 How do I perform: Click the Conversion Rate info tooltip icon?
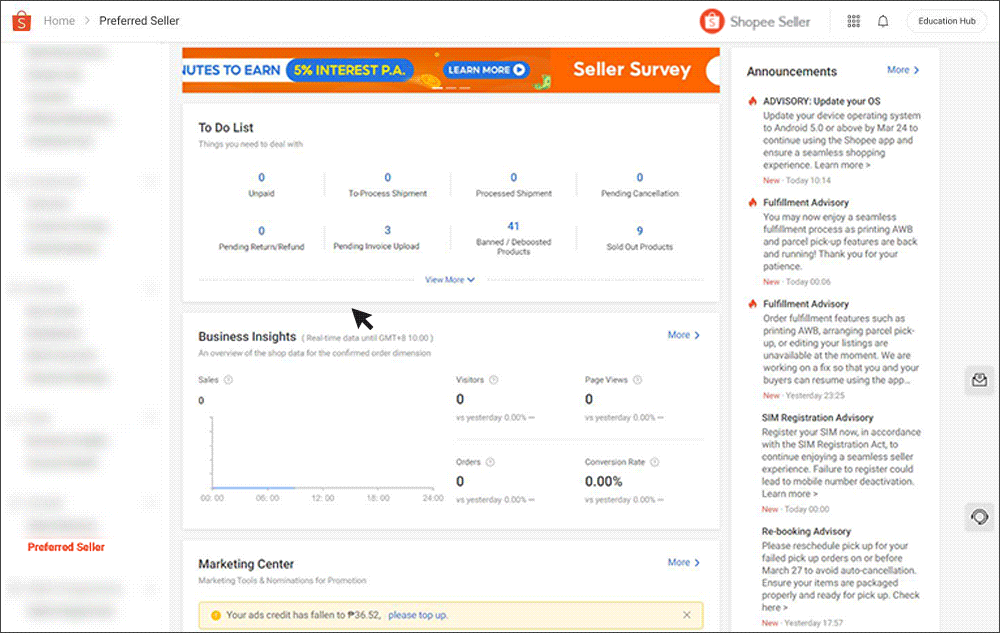point(655,462)
